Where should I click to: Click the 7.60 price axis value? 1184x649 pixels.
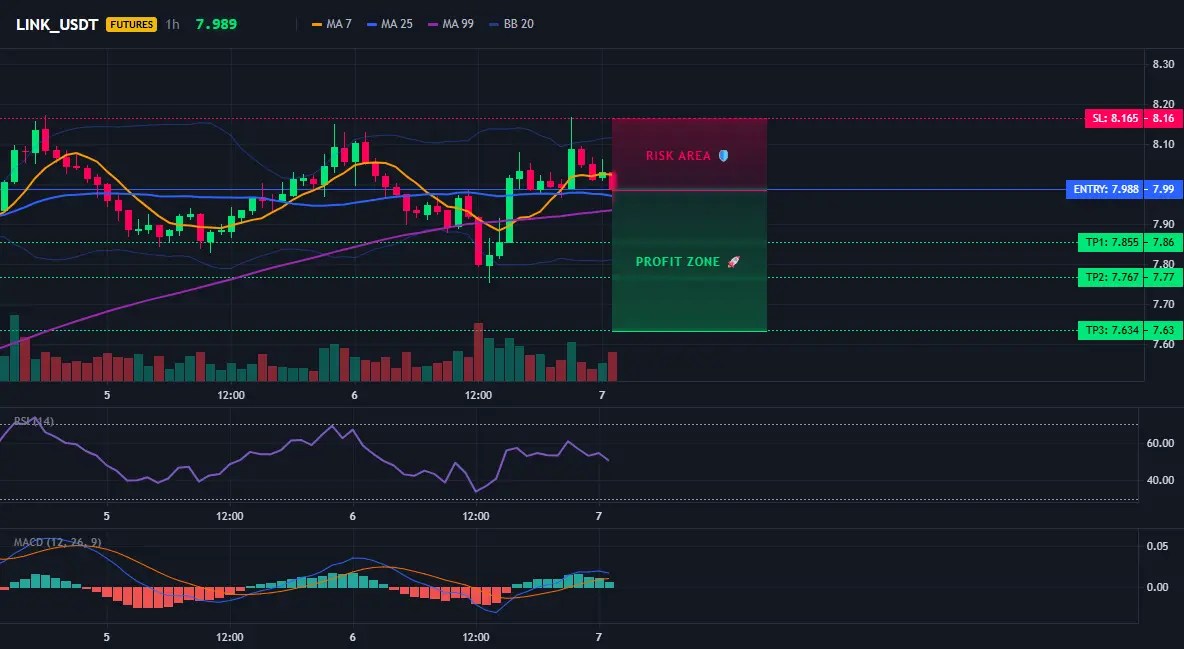1163,345
